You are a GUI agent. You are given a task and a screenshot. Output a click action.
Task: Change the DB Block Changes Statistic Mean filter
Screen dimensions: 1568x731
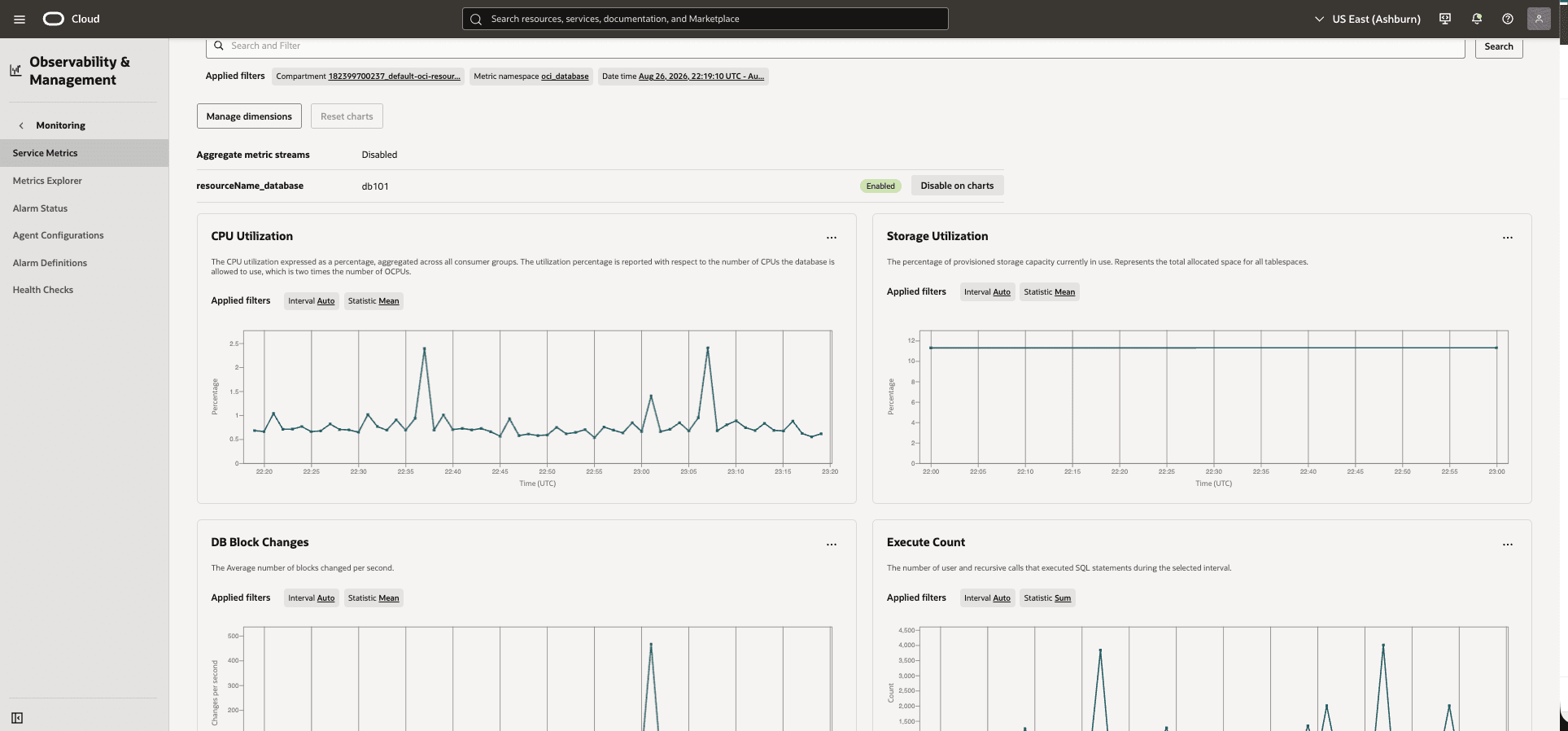point(373,598)
